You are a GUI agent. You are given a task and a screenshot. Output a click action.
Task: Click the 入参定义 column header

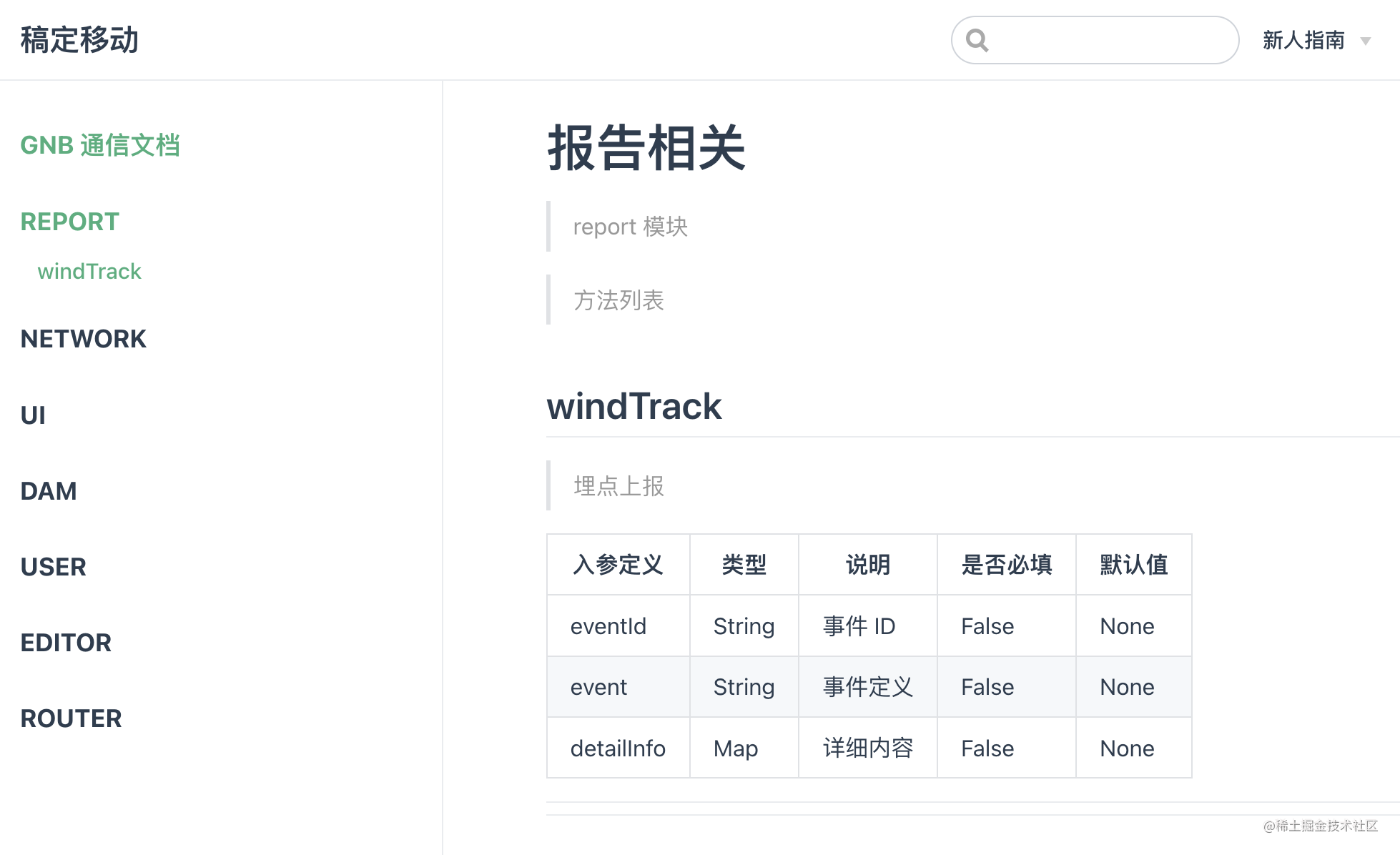pyautogui.click(x=618, y=565)
